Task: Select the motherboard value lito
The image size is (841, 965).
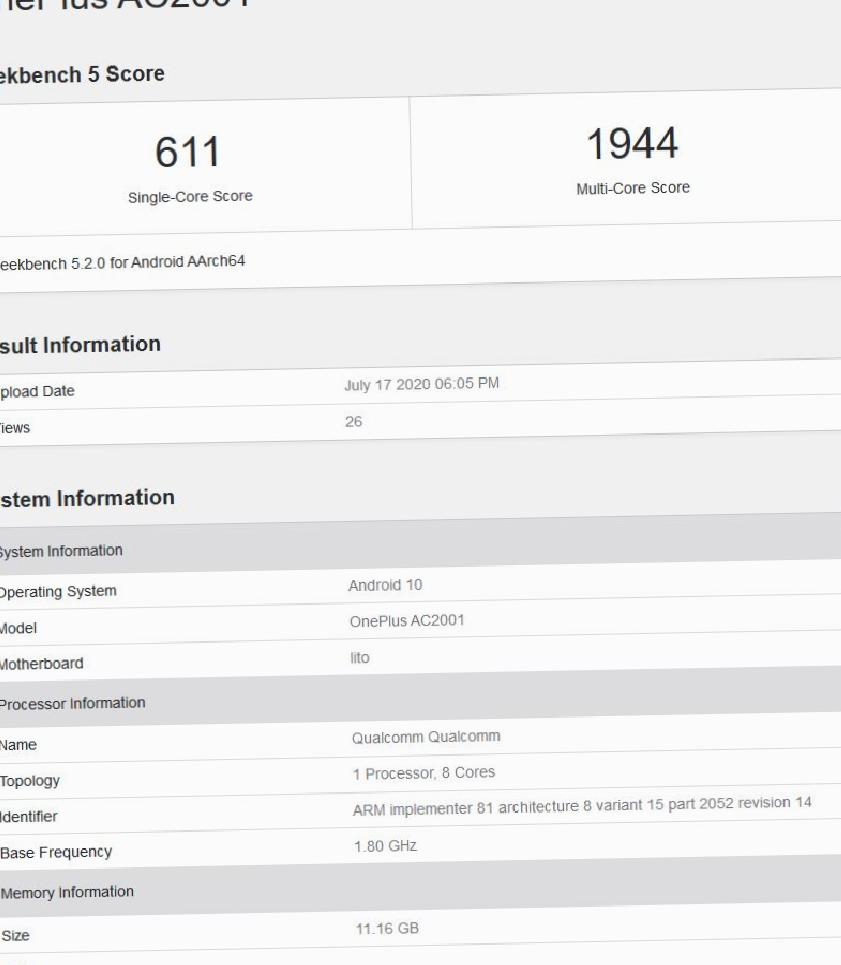Action: click(360, 658)
